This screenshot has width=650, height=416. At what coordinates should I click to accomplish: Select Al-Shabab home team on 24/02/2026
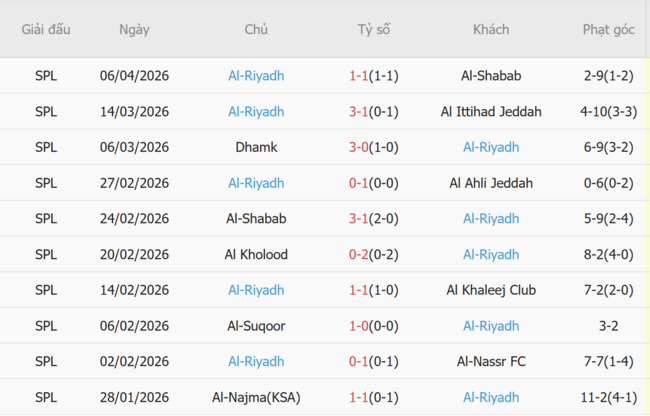[256, 219]
